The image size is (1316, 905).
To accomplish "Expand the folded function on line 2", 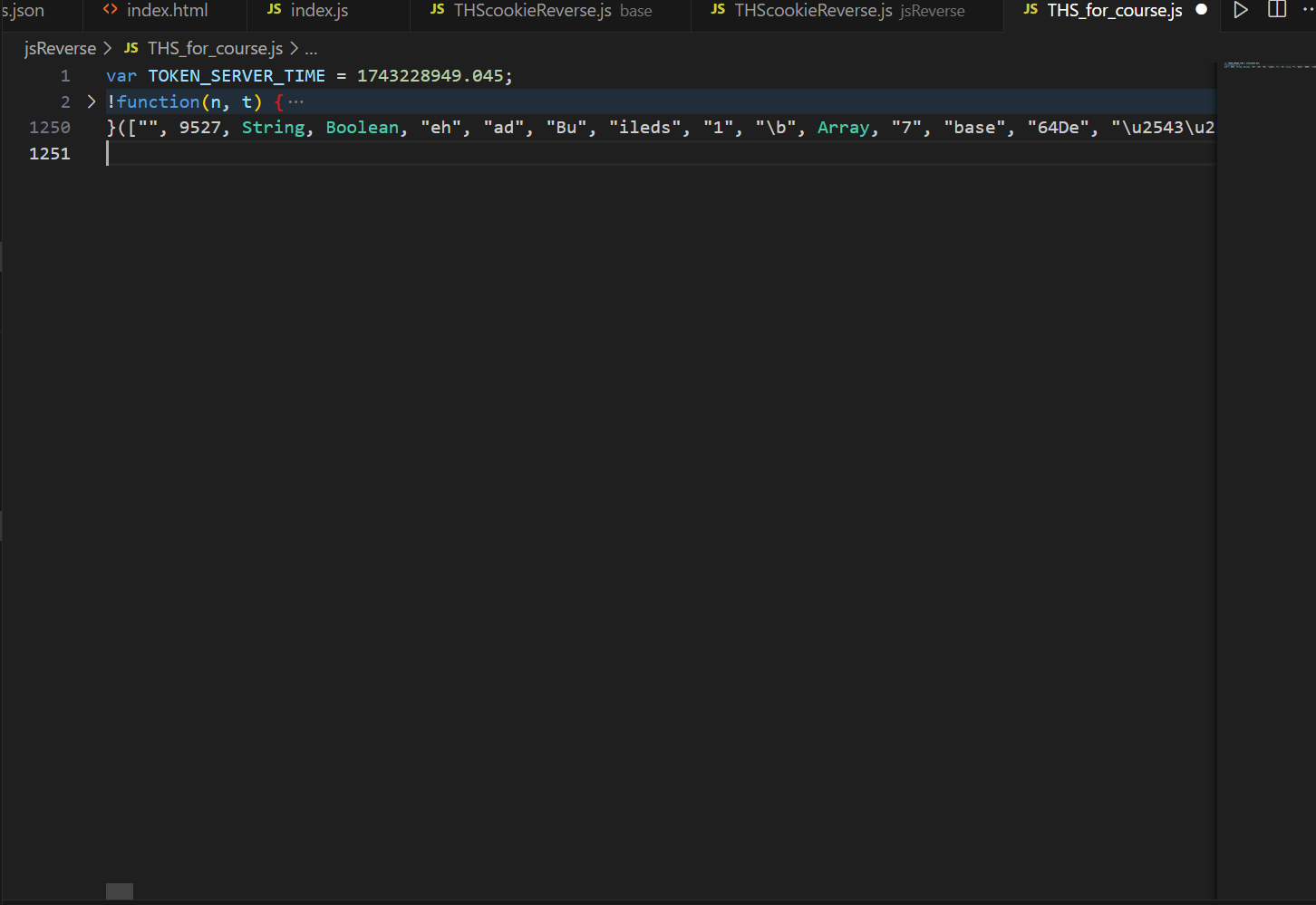I will 91,101.
